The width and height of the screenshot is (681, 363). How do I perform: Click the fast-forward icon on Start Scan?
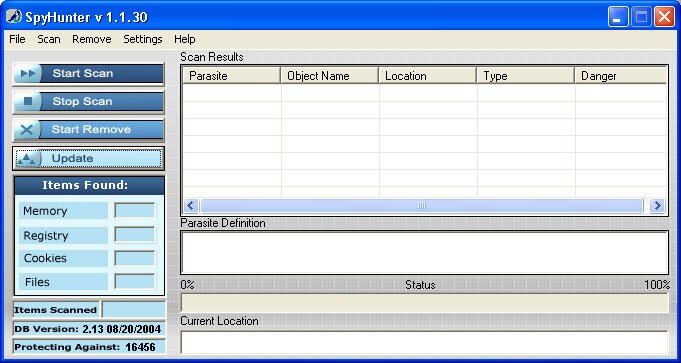coord(28,73)
